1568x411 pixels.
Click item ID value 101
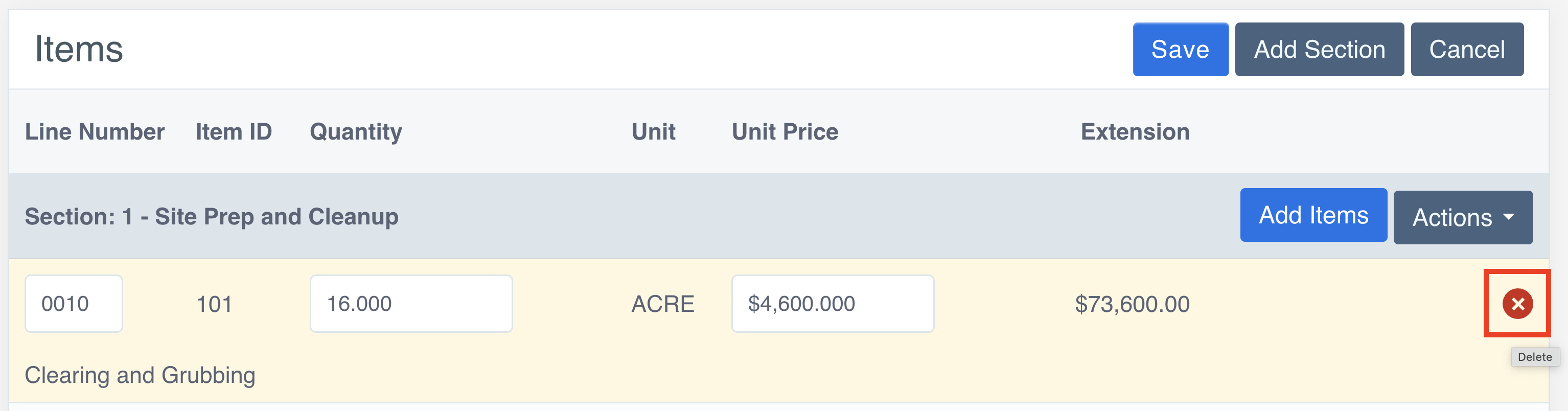click(214, 304)
